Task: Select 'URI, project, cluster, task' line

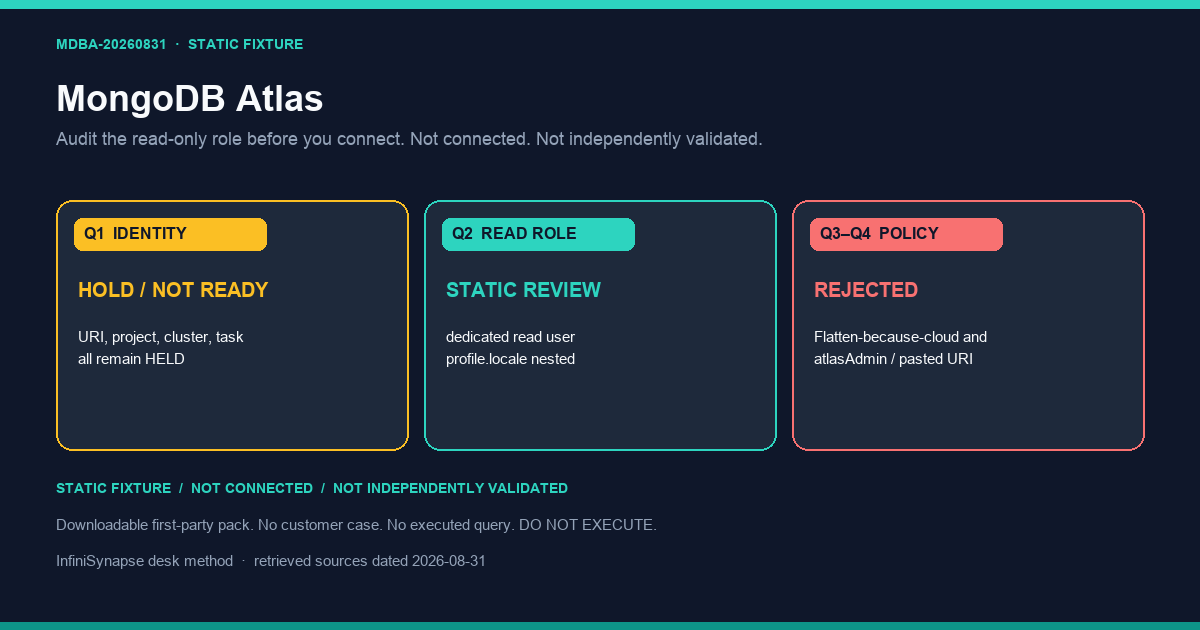Action: (x=161, y=337)
